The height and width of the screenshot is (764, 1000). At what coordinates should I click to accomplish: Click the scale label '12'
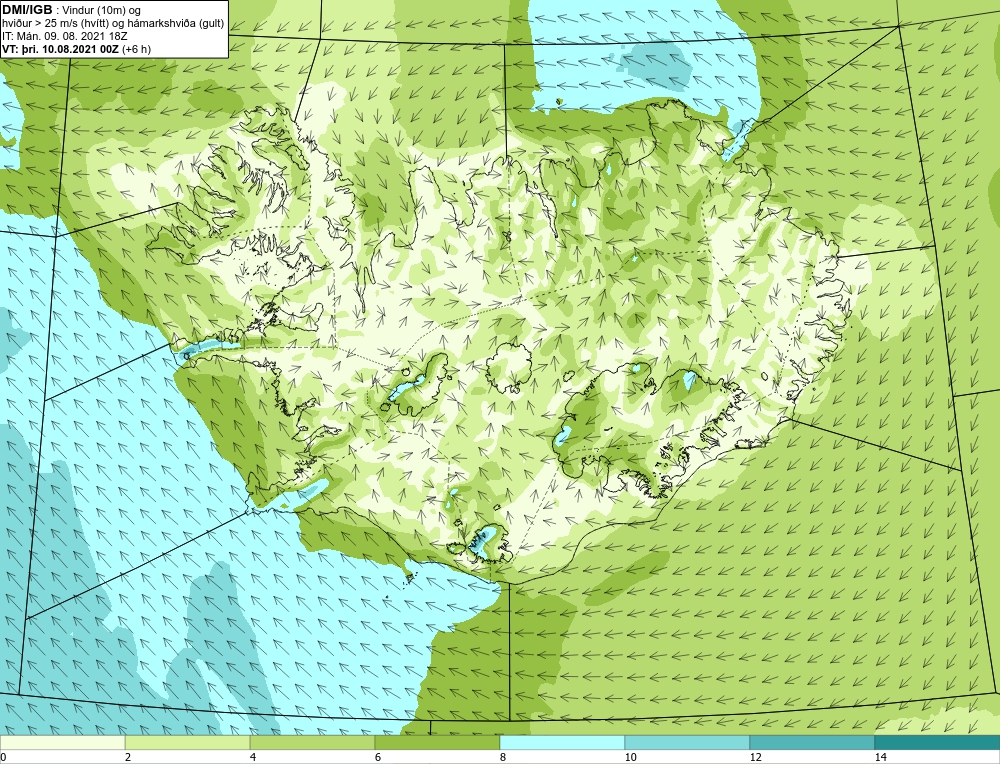coord(756,758)
